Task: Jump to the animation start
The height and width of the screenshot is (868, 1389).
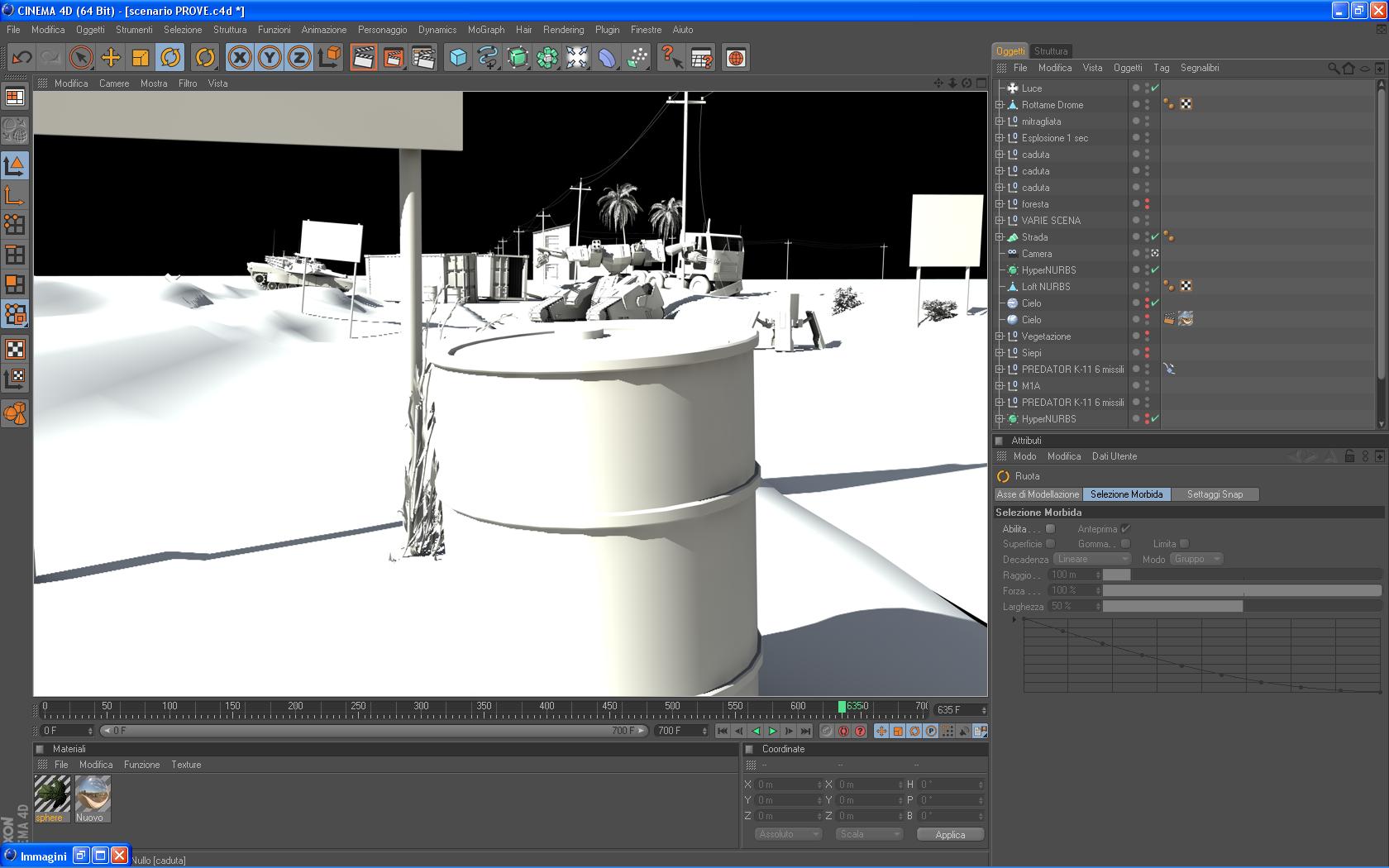Action: tap(722, 731)
